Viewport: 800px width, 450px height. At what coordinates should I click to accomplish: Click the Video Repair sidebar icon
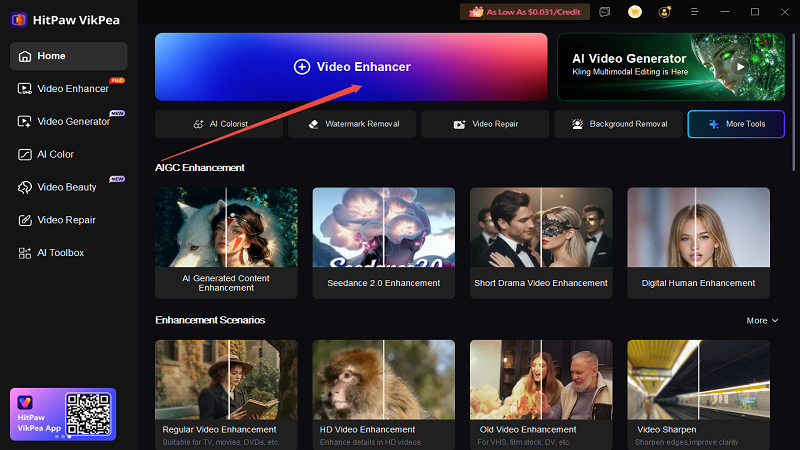click(24, 220)
